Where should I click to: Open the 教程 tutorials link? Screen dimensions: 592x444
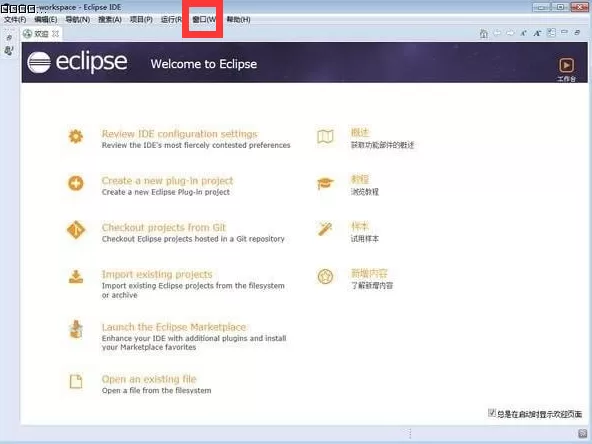[x=360, y=179]
